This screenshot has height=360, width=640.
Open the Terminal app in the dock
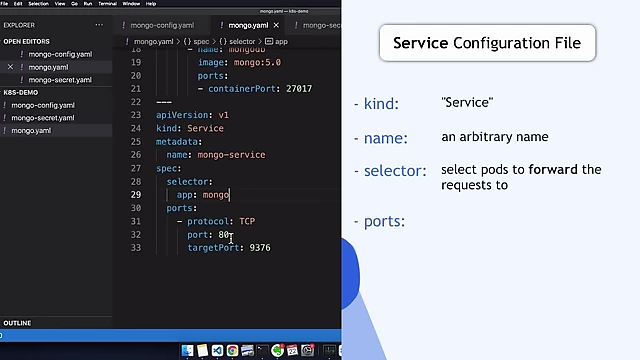(x=262, y=350)
